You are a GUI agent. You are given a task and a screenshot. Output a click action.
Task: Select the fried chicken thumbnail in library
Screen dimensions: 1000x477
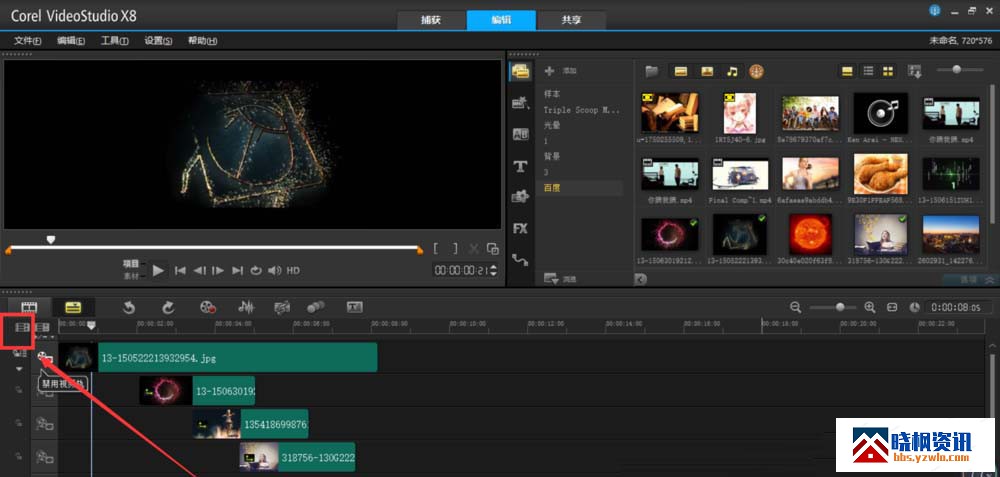tap(881, 174)
